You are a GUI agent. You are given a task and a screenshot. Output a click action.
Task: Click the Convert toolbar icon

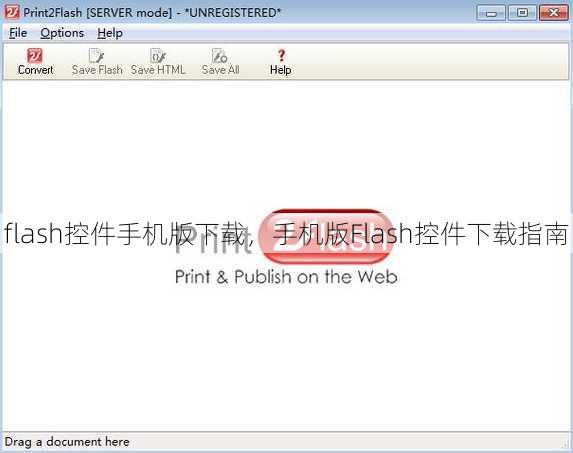tap(35, 56)
